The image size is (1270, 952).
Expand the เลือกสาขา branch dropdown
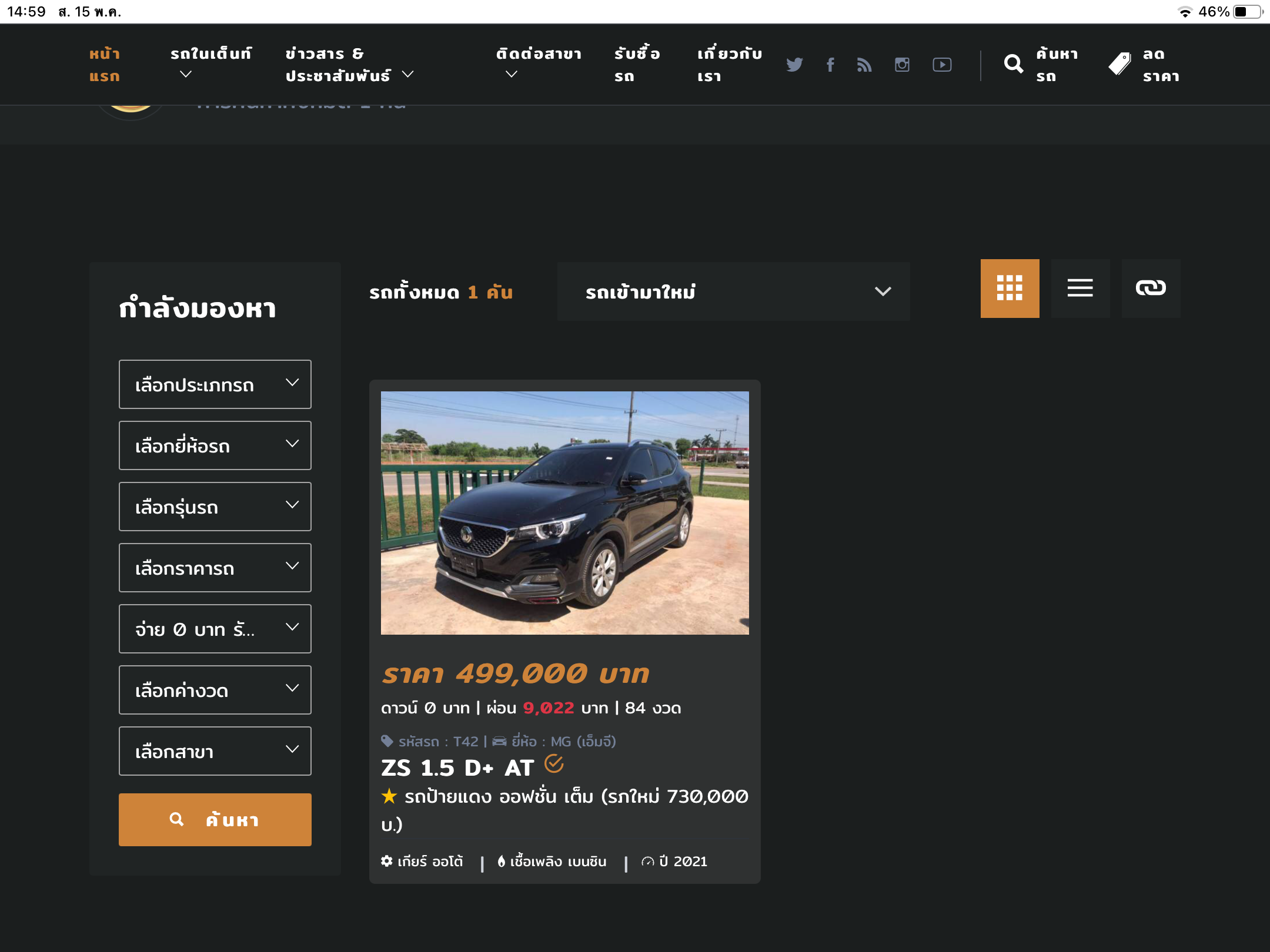point(215,751)
